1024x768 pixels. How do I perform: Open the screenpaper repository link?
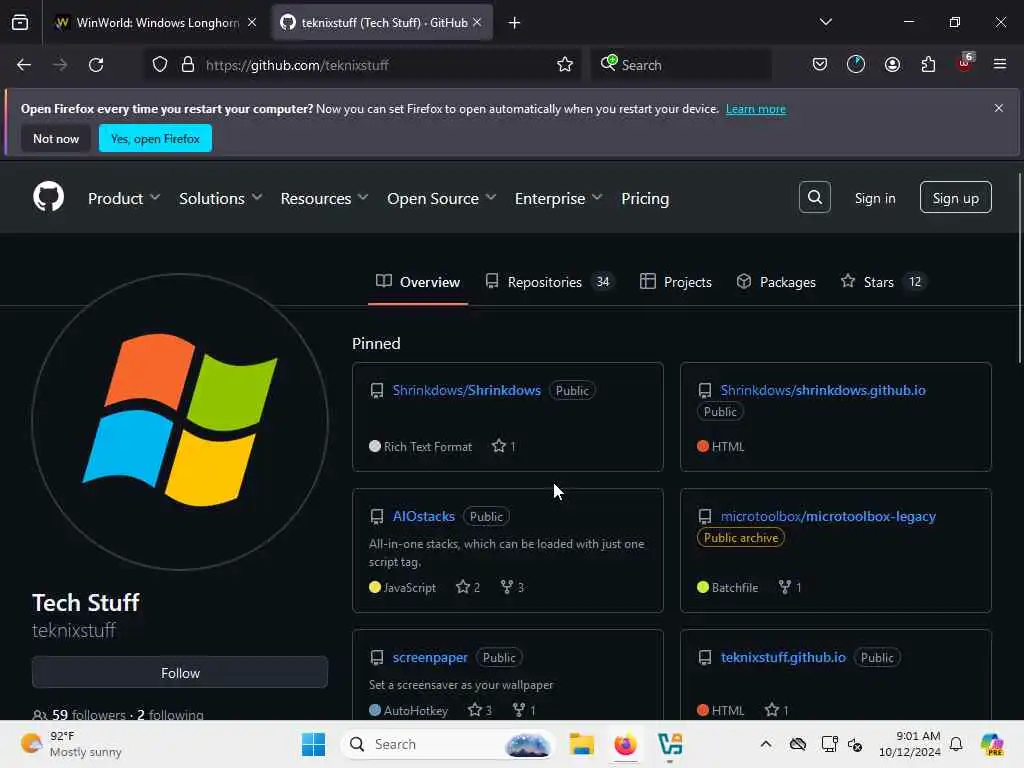(430, 657)
